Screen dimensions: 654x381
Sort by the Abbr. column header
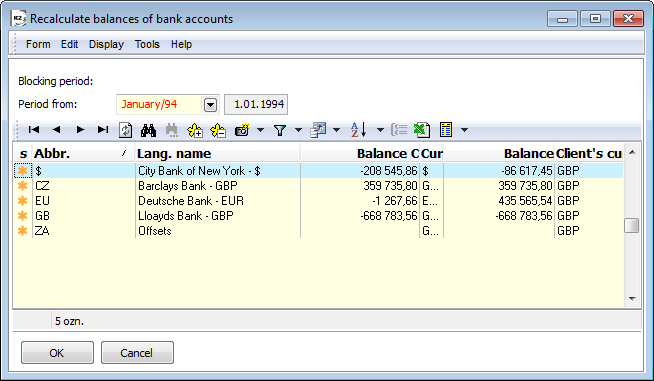coord(83,154)
